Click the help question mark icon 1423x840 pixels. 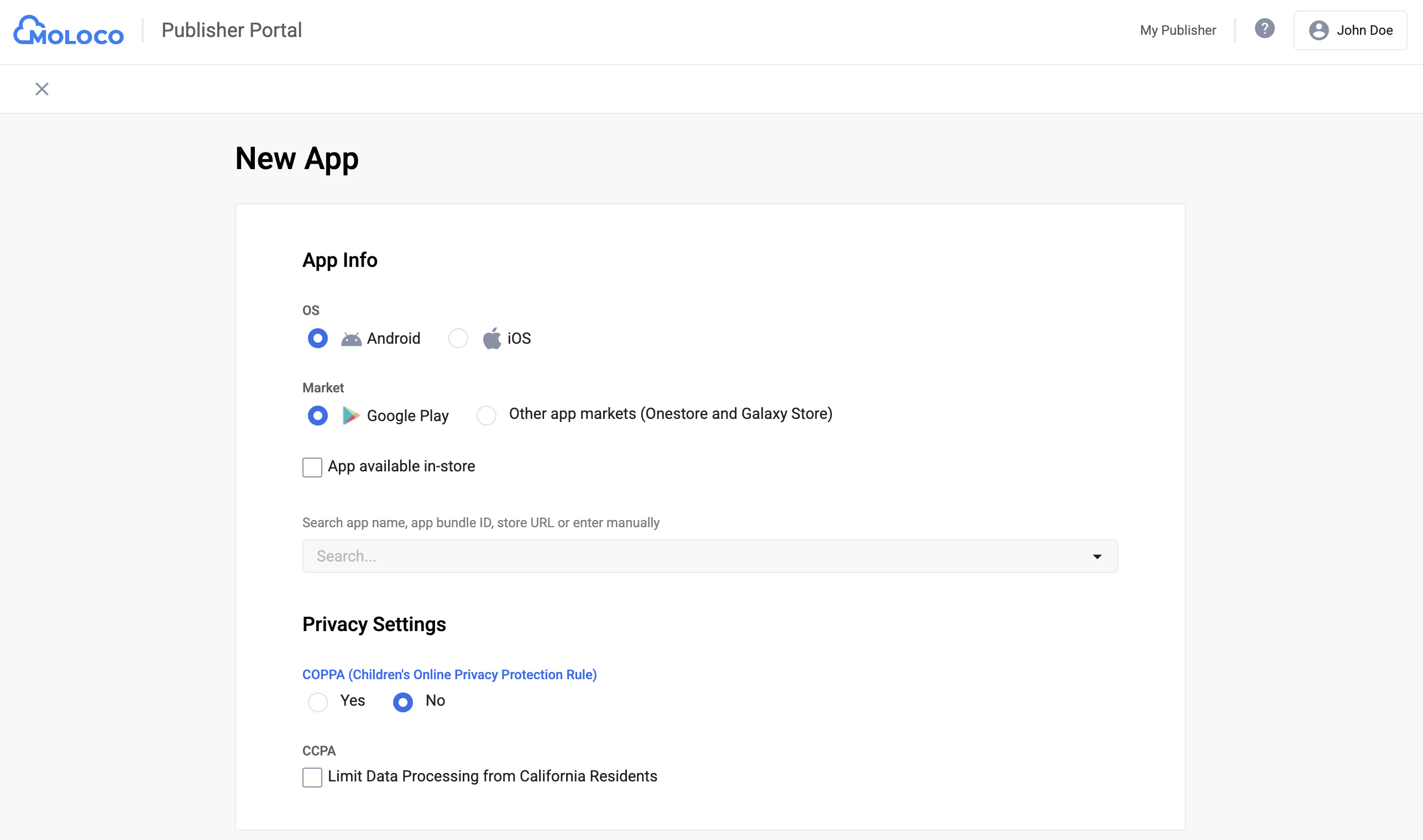point(1264,28)
